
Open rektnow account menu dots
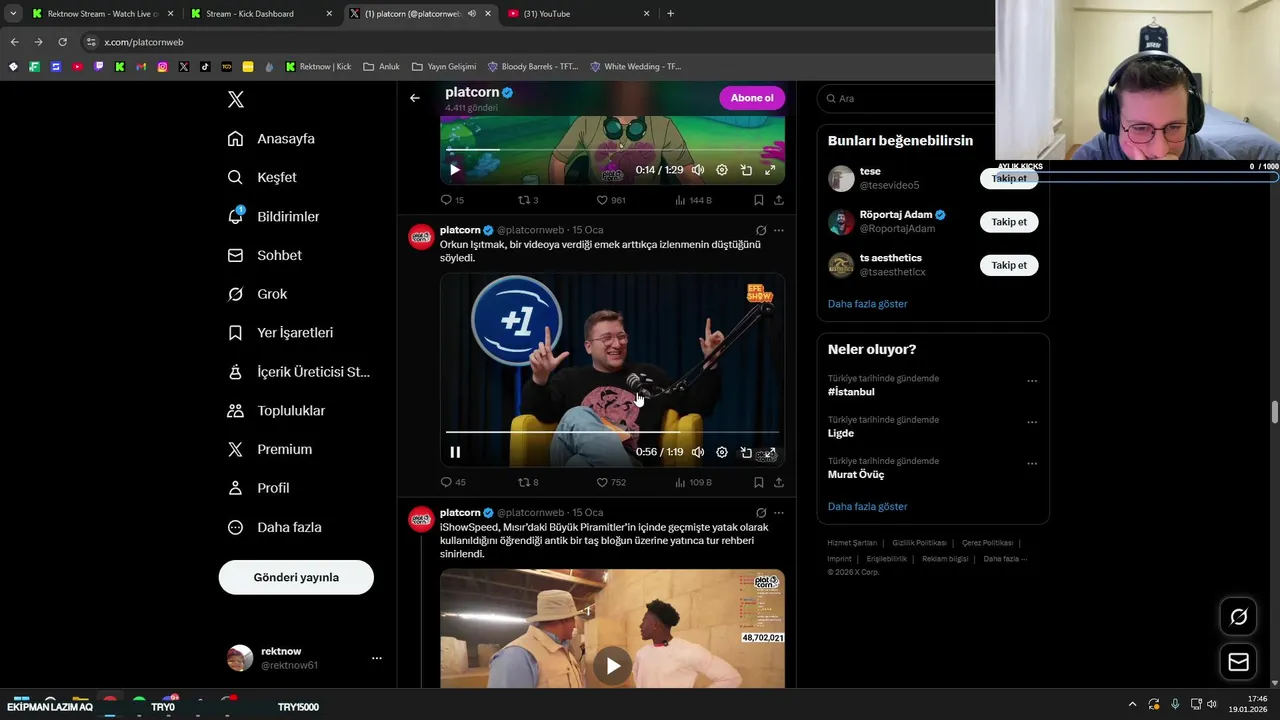[x=377, y=658]
